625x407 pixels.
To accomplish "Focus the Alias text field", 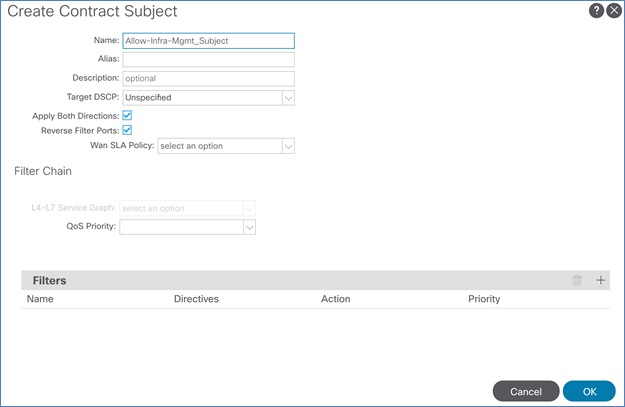I will tap(207, 59).
